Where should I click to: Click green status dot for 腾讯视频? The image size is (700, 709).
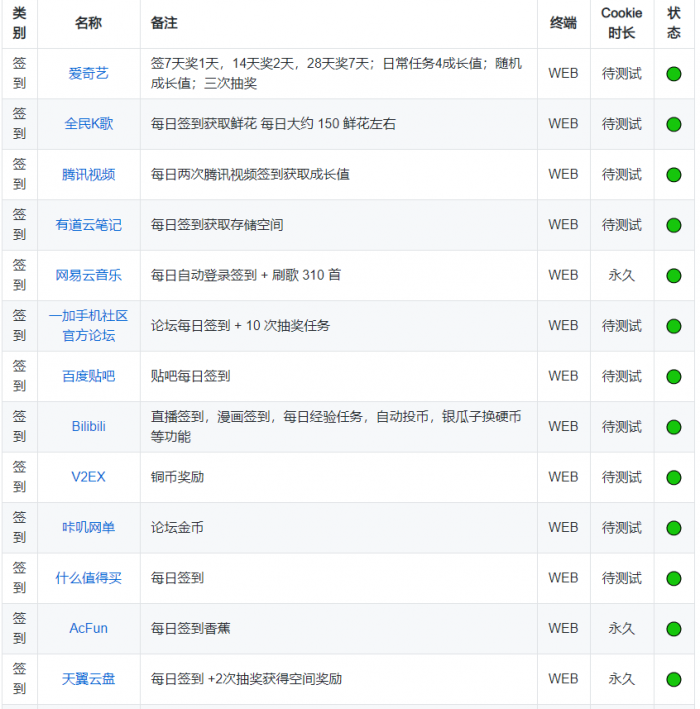click(674, 175)
